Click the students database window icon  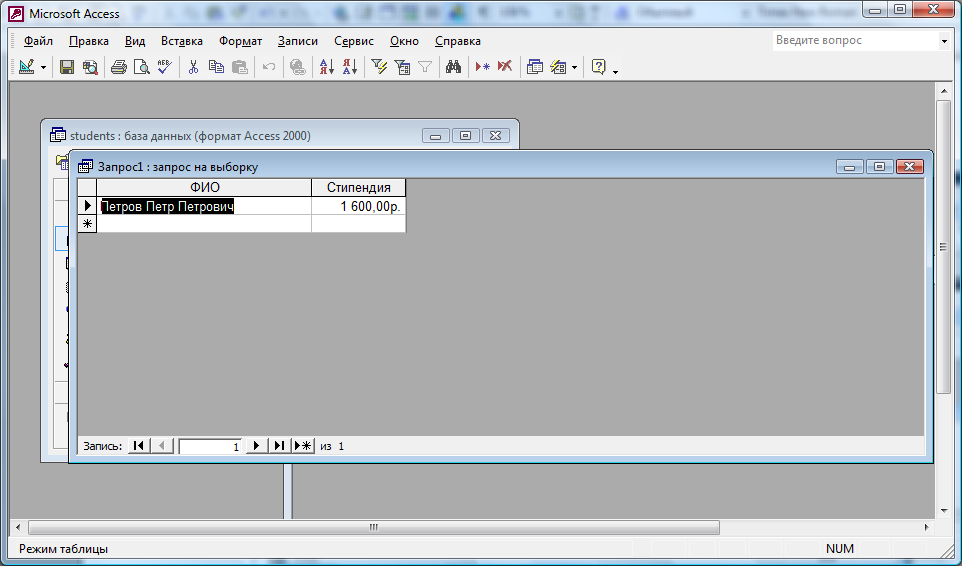click(x=58, y=136)
